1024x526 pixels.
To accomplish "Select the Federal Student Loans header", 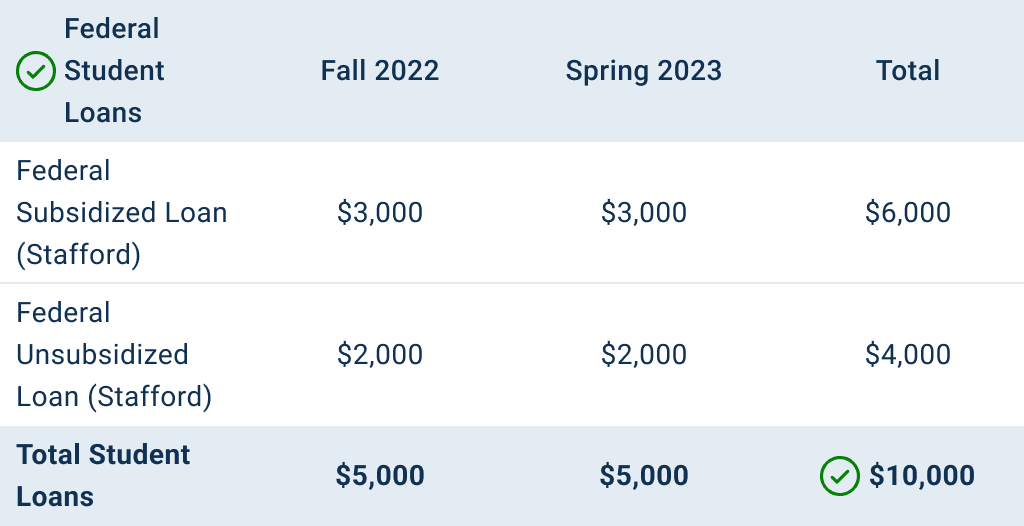I will point(114,71).
